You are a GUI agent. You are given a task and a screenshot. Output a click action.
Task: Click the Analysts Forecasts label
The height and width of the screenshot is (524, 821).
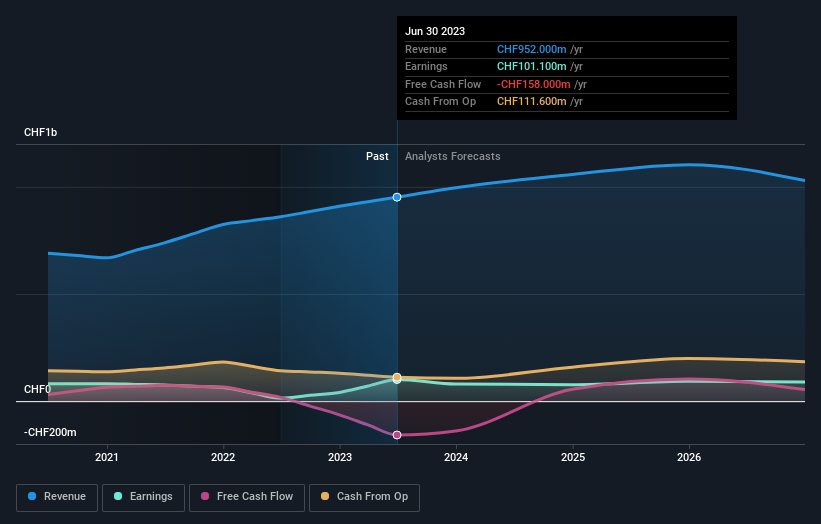click(x=452, y=157)
